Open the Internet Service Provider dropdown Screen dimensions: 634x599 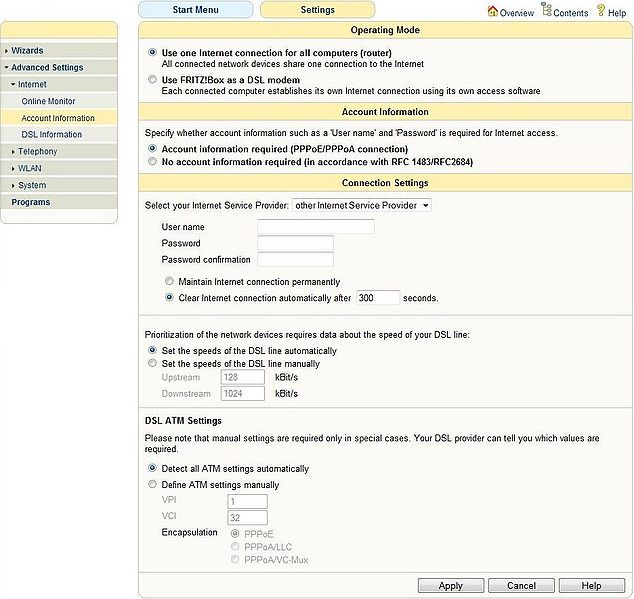361,205
